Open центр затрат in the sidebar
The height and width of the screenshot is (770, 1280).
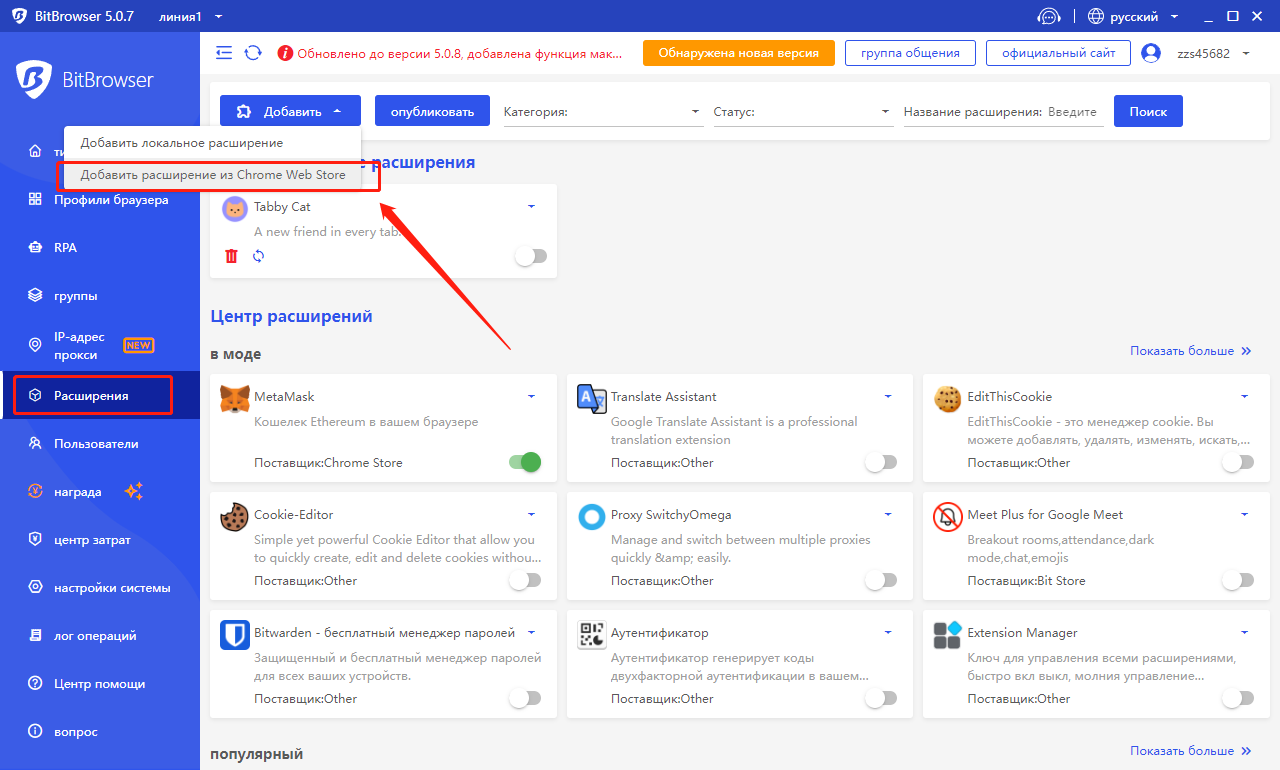[x=100, y=540]
